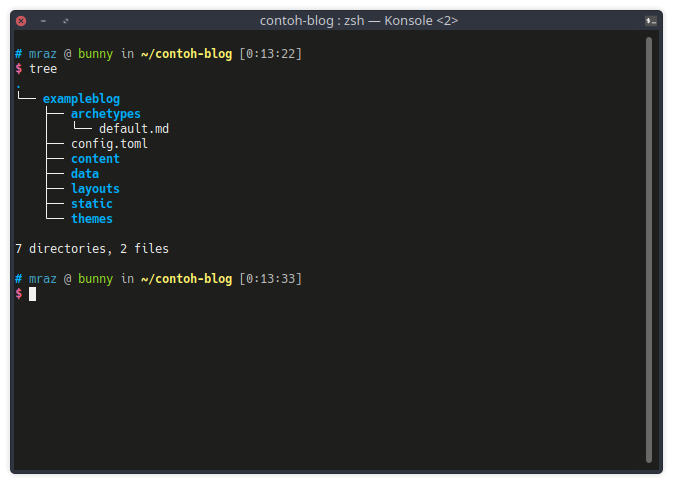Click the exampleblog directory name

pyautogui.click(x=81, y=99)
